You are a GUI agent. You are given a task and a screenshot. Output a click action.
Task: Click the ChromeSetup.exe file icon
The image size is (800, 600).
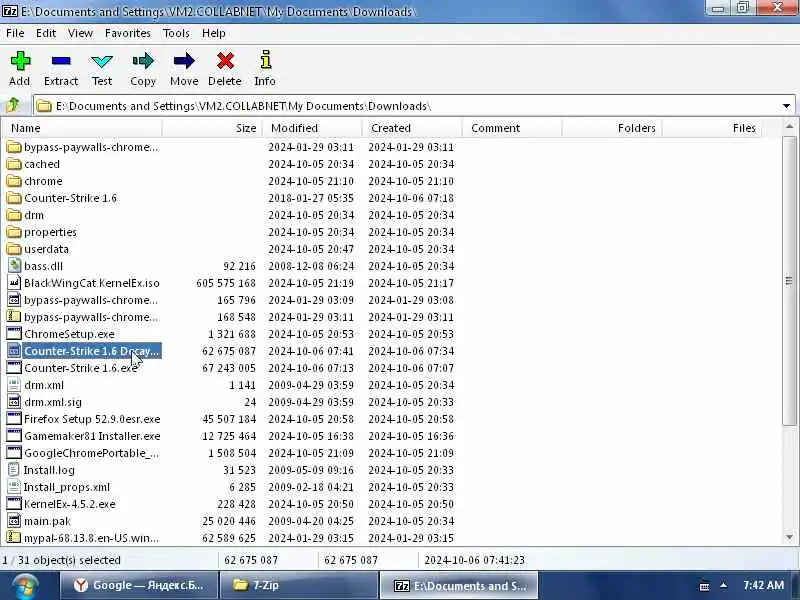tap(14, 334)
